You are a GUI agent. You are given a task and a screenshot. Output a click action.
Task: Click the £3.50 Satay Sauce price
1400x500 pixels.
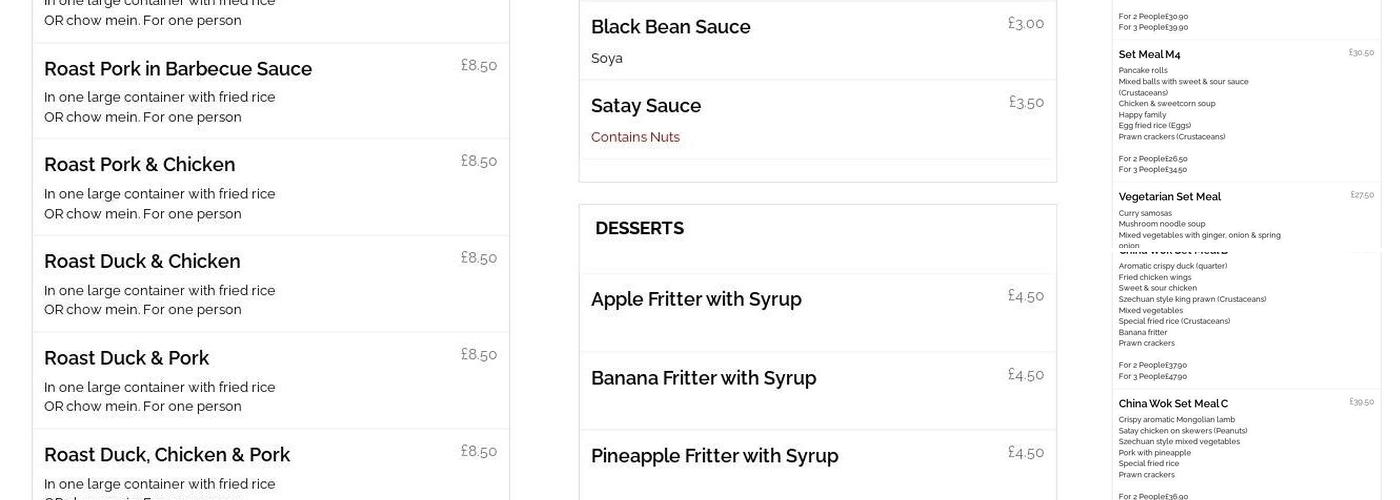click(1026, 103)
